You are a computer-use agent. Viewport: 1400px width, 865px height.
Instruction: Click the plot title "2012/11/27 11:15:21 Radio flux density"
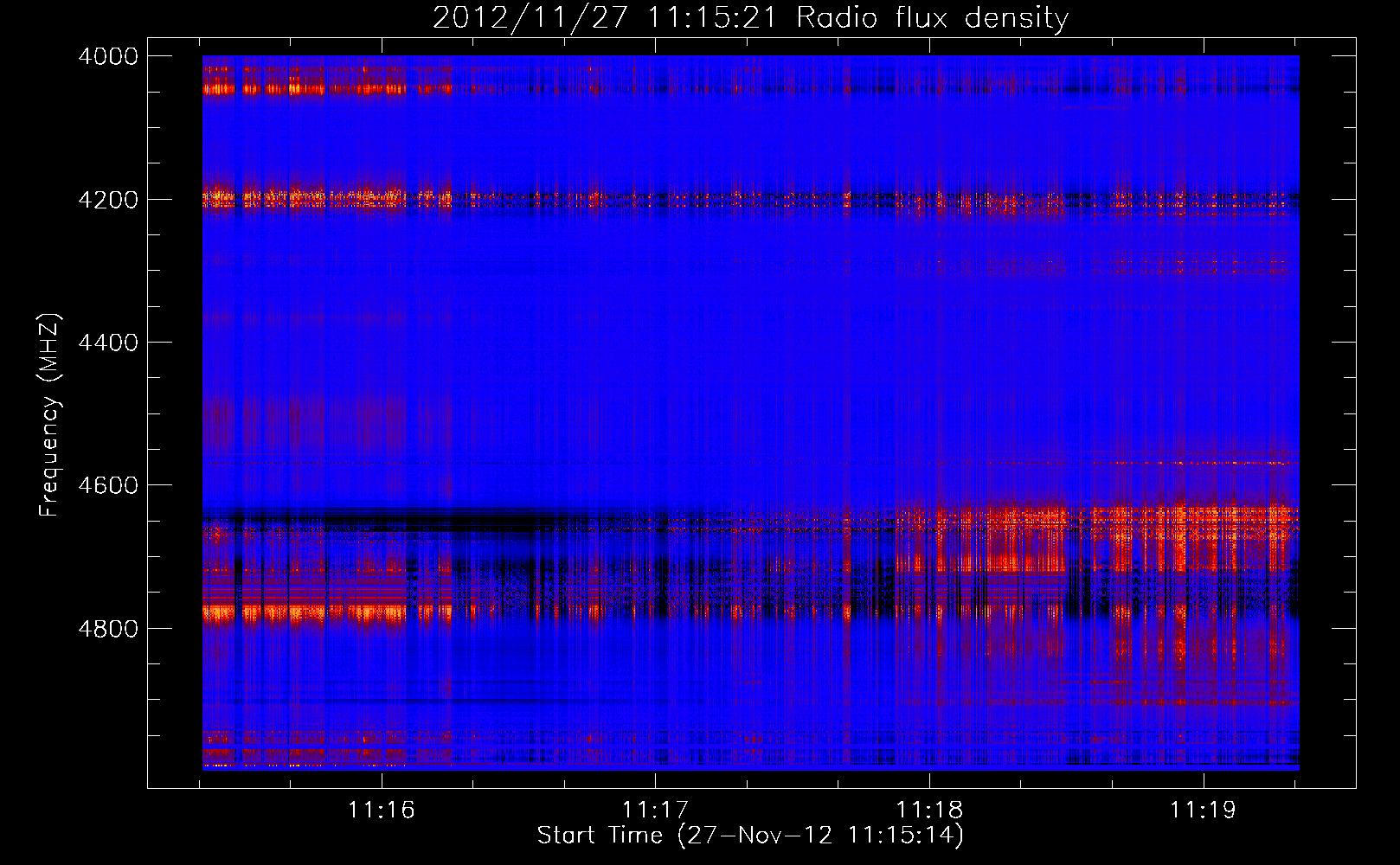tap(750, 17)
